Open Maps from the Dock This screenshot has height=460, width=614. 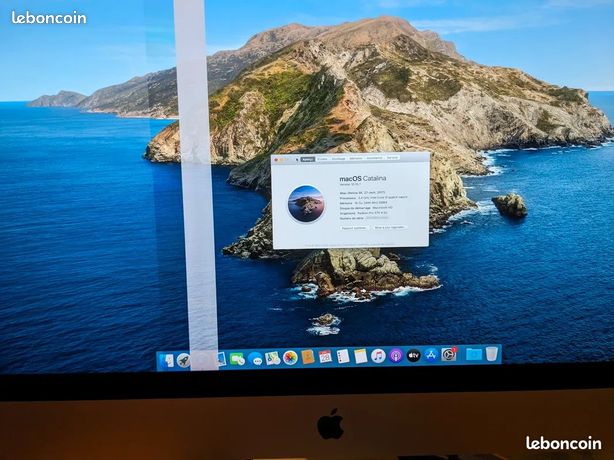[273, 358]
